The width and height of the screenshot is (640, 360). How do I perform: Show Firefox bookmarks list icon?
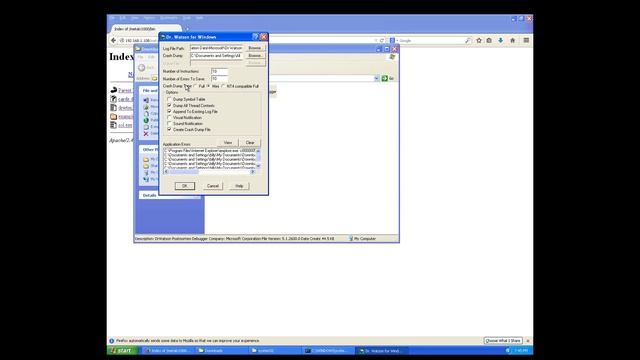489,40
